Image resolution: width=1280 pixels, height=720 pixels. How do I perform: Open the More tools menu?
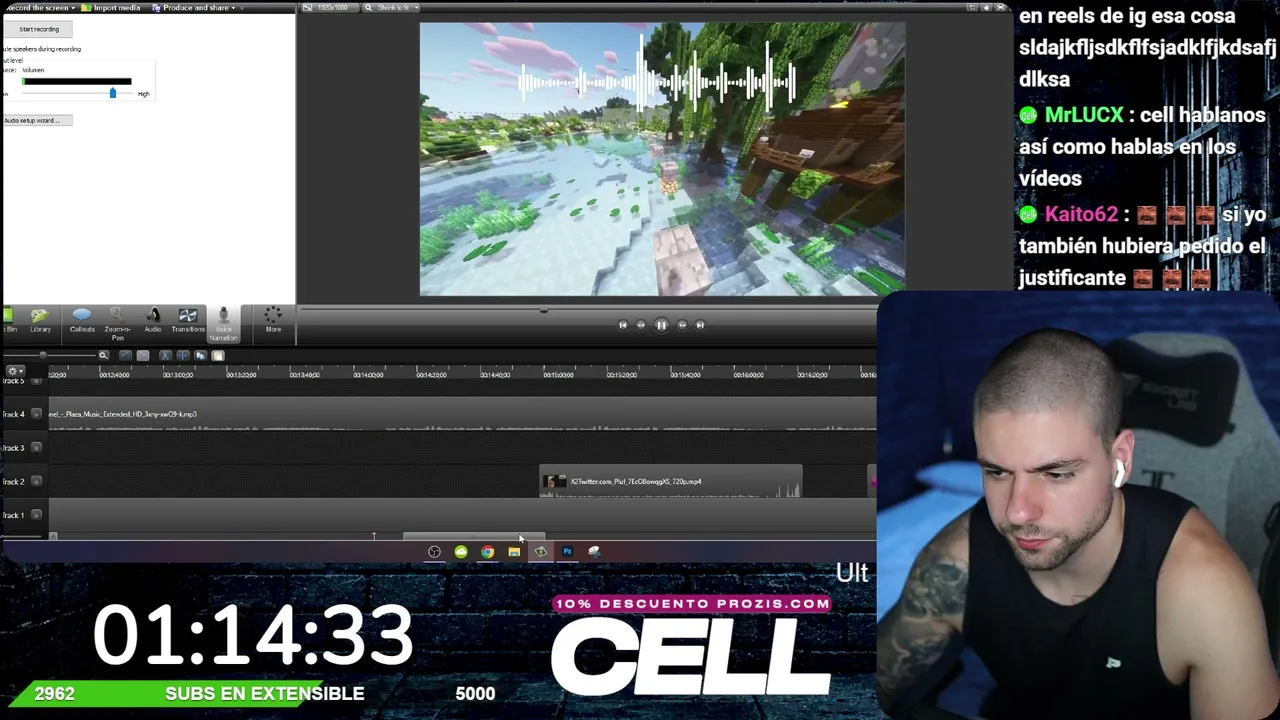(273, 321)
